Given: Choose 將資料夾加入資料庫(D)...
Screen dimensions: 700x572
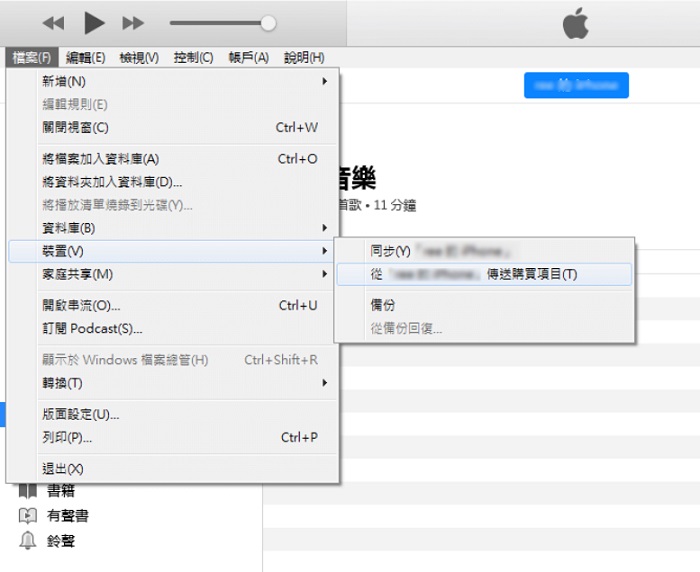Looking at the screenshot, I should click(173, 182).
